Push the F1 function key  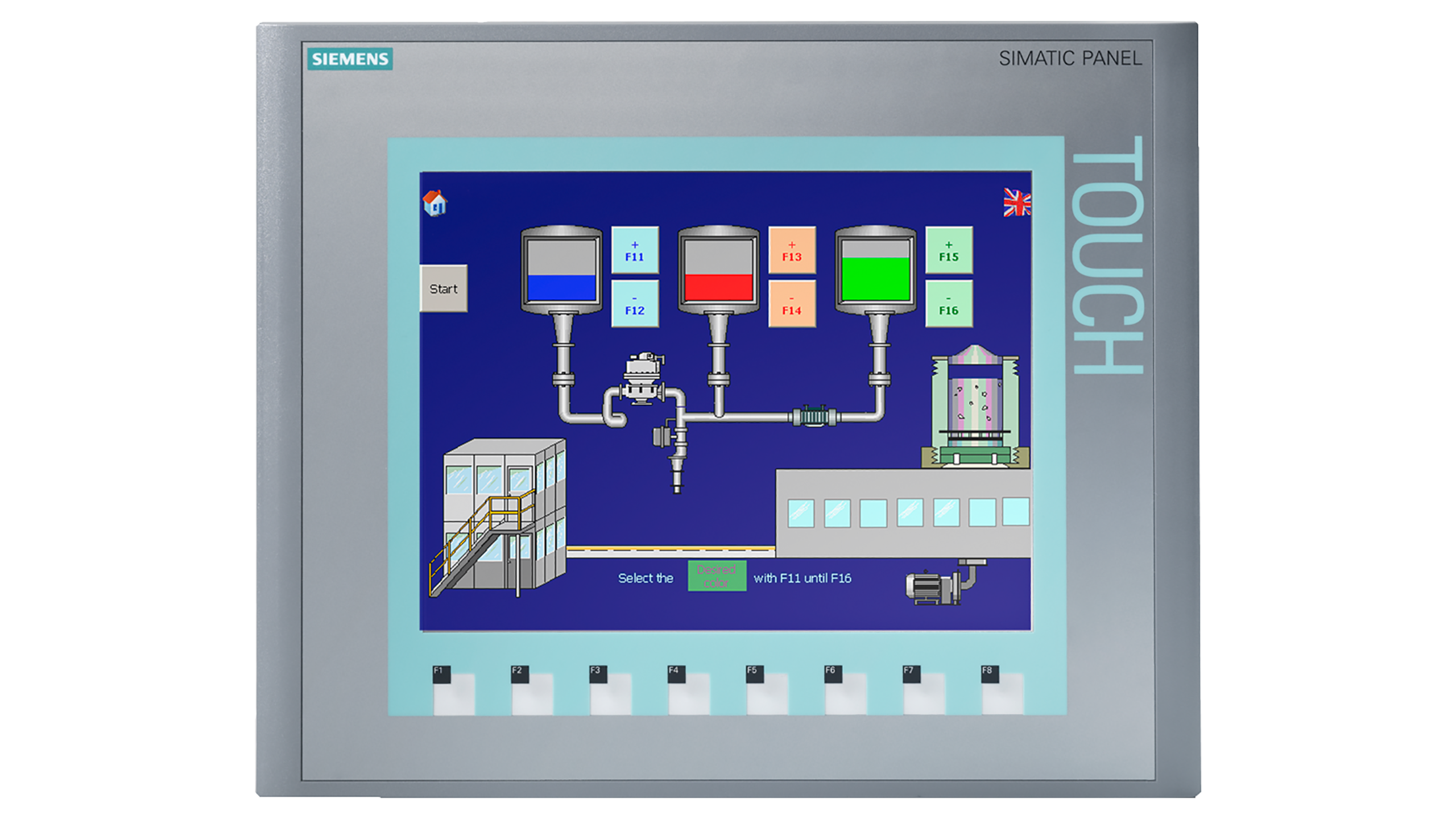point(453,690)
